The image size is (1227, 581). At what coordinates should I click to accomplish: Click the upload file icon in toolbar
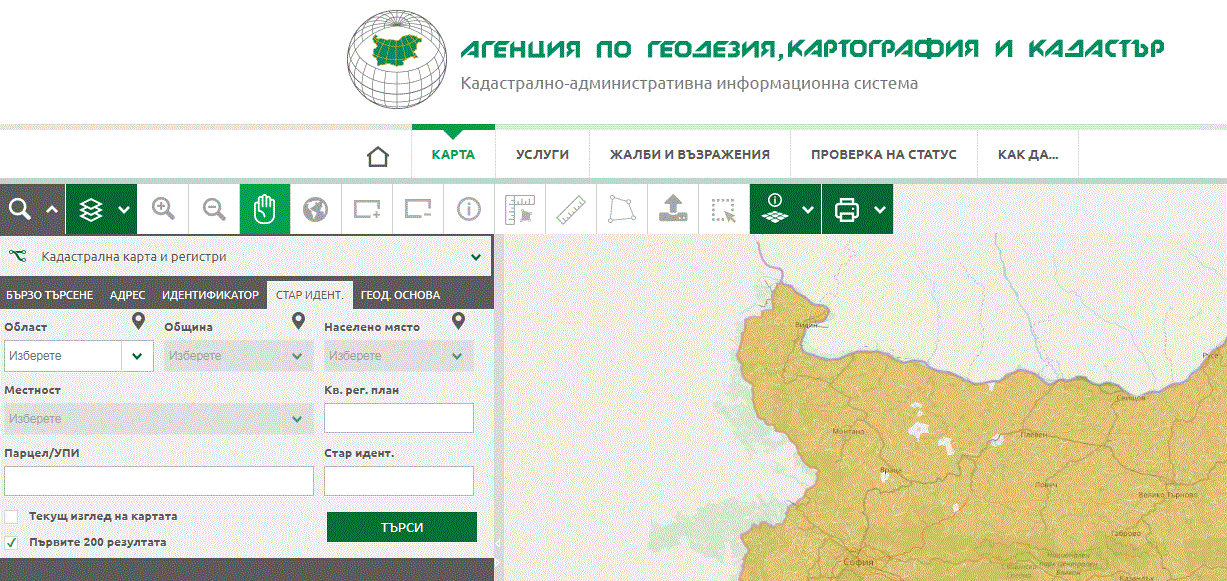pyautogui.click(x=673, y=209)
